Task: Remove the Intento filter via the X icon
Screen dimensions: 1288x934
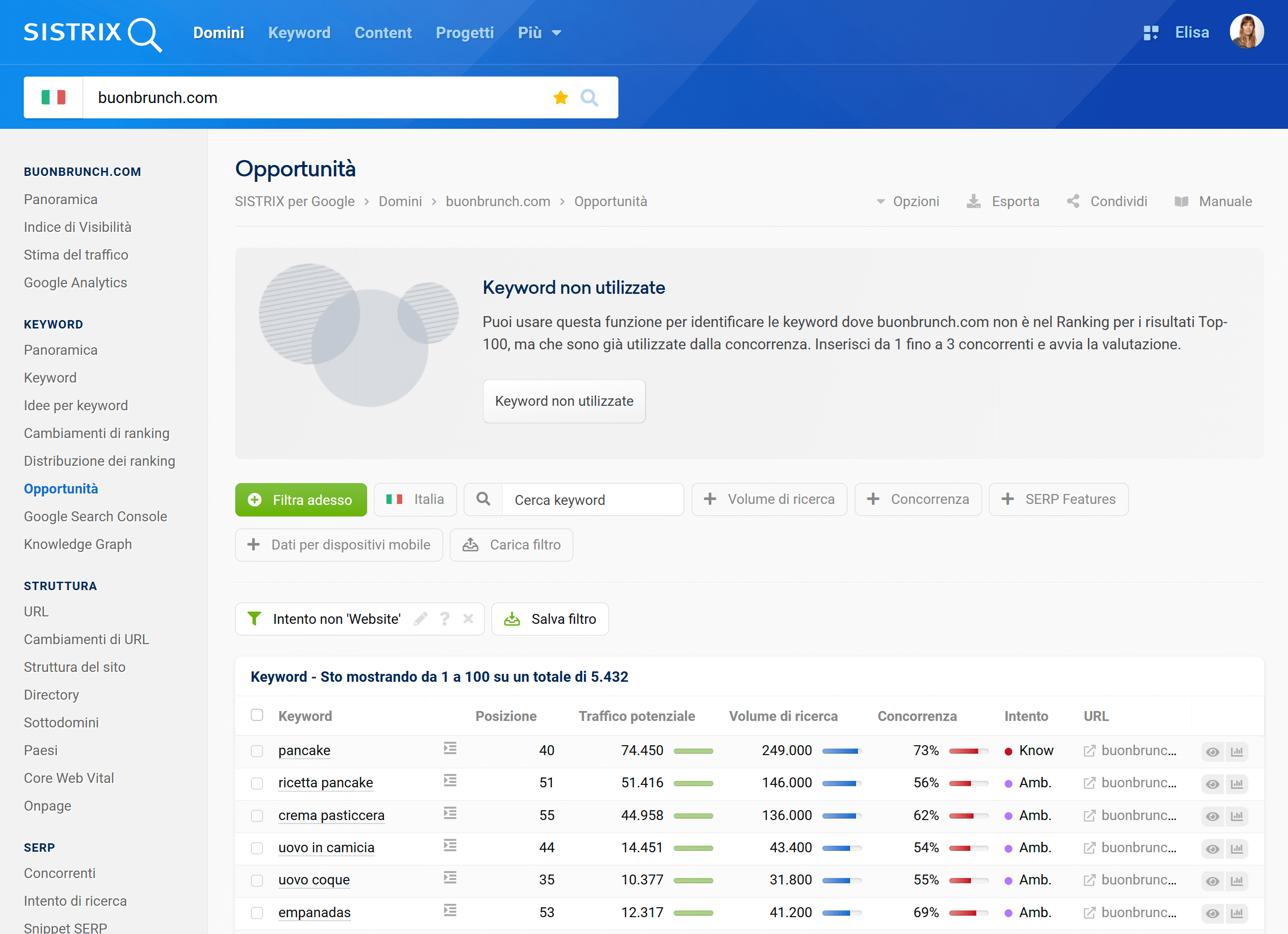Action: click(469, 619)
